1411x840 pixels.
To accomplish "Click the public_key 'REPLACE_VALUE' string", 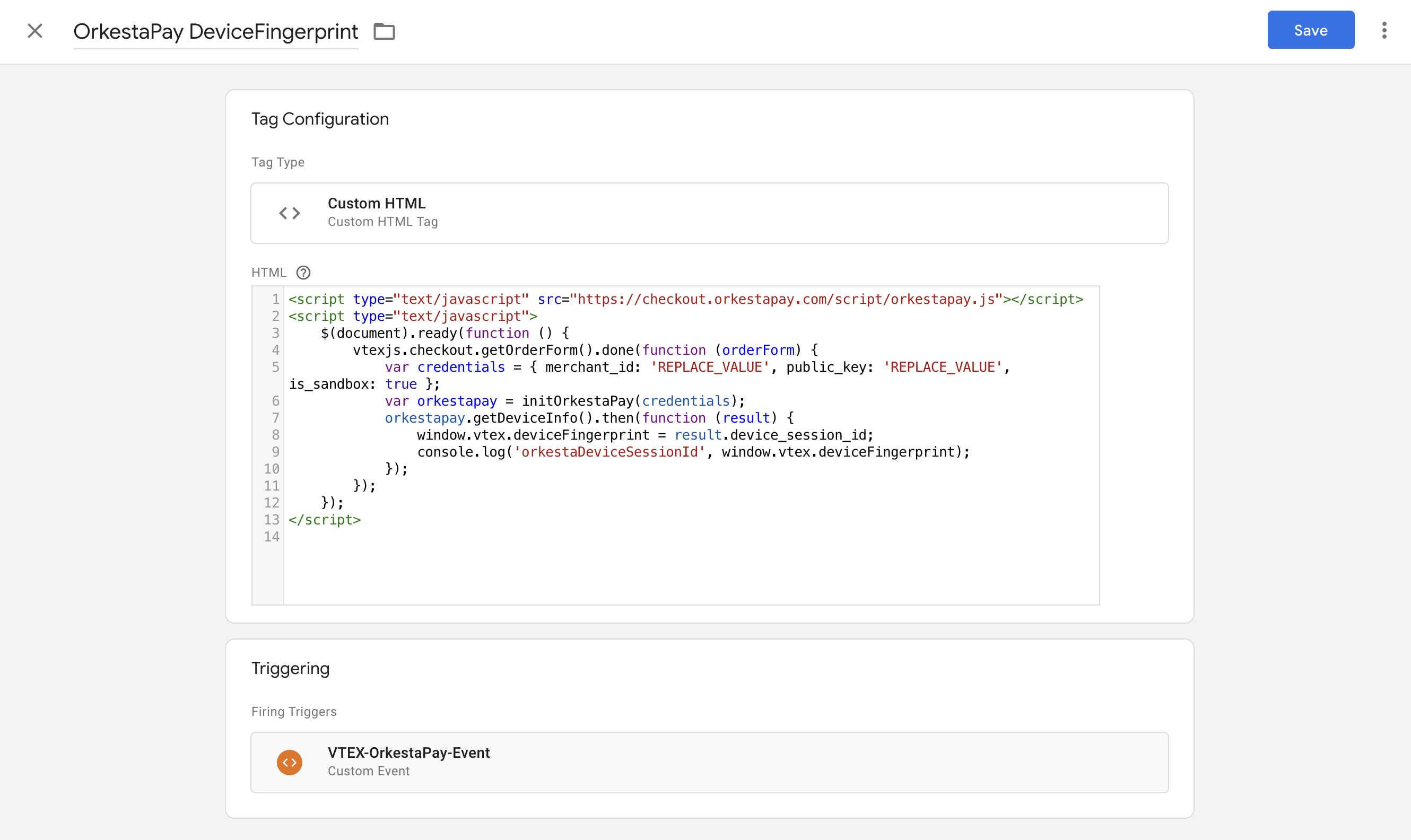I will point(942,367).
